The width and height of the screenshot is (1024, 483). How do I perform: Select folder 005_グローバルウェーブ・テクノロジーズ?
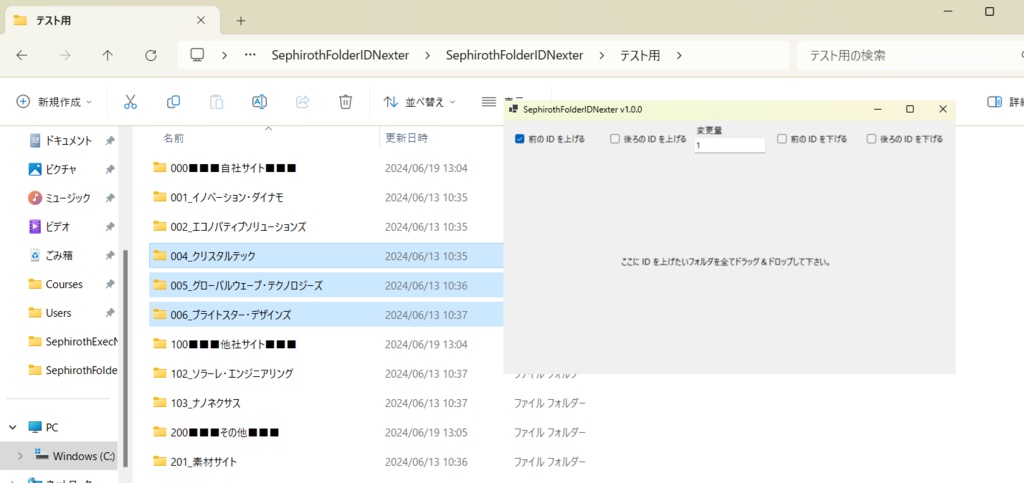tap(327, 285)
